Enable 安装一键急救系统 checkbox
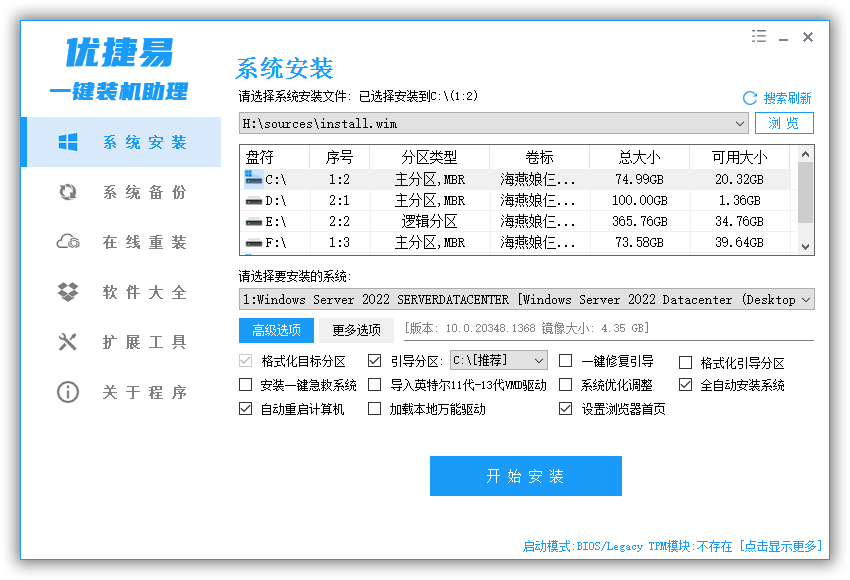 click(x=246, y=385)
